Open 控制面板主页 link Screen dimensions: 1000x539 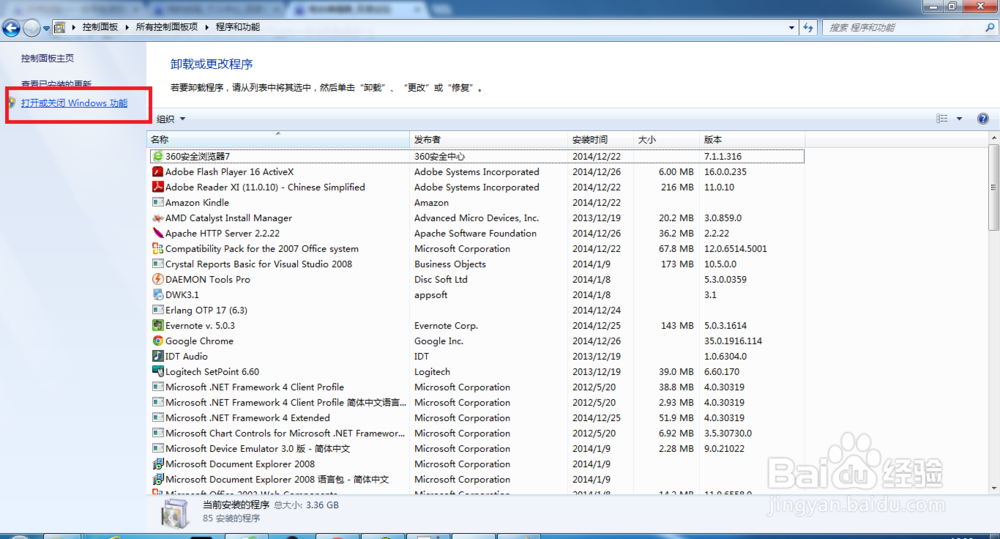point(47,58)
